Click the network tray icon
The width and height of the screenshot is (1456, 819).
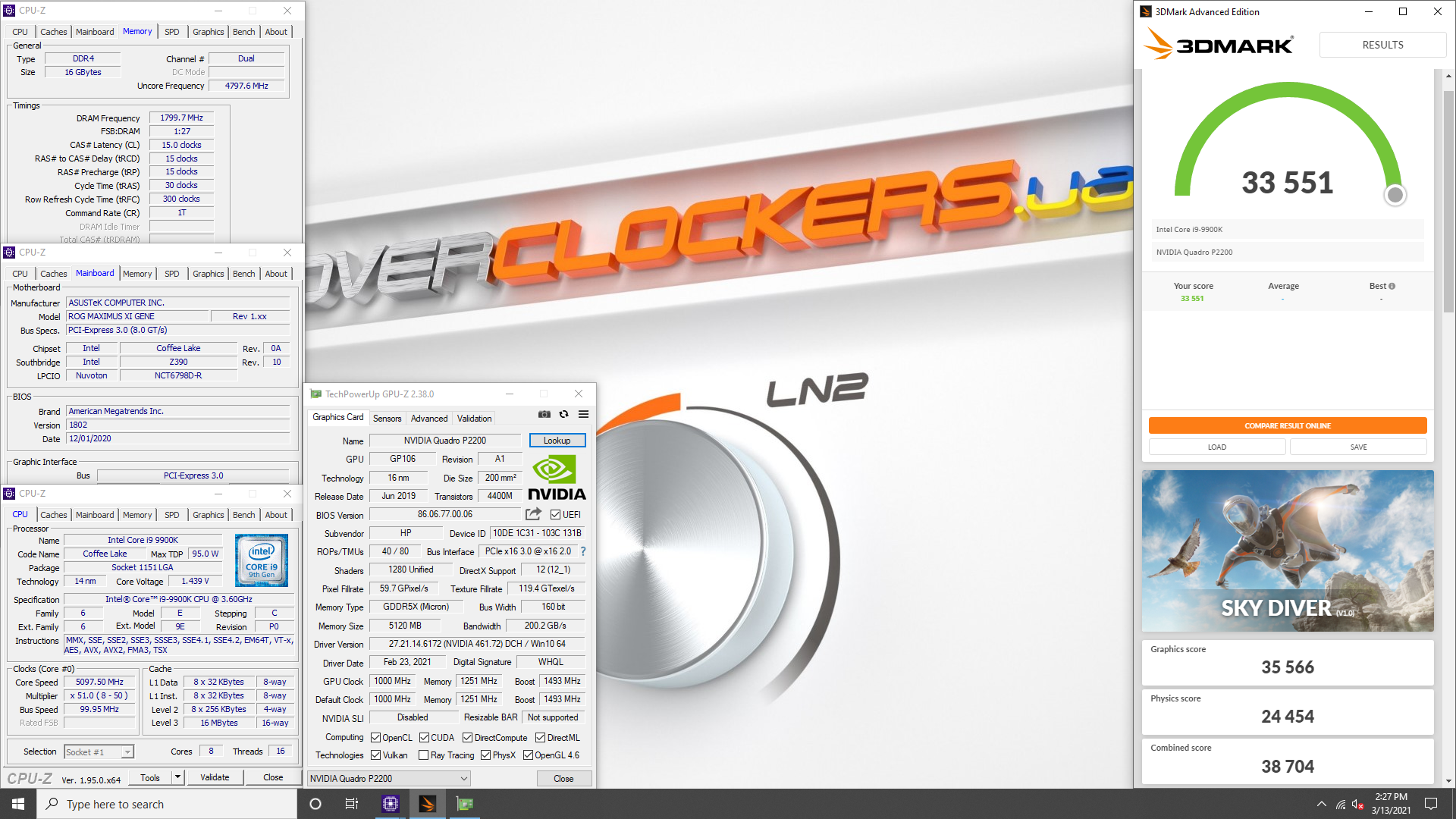pyautogui.click(x=1341, y=804)
